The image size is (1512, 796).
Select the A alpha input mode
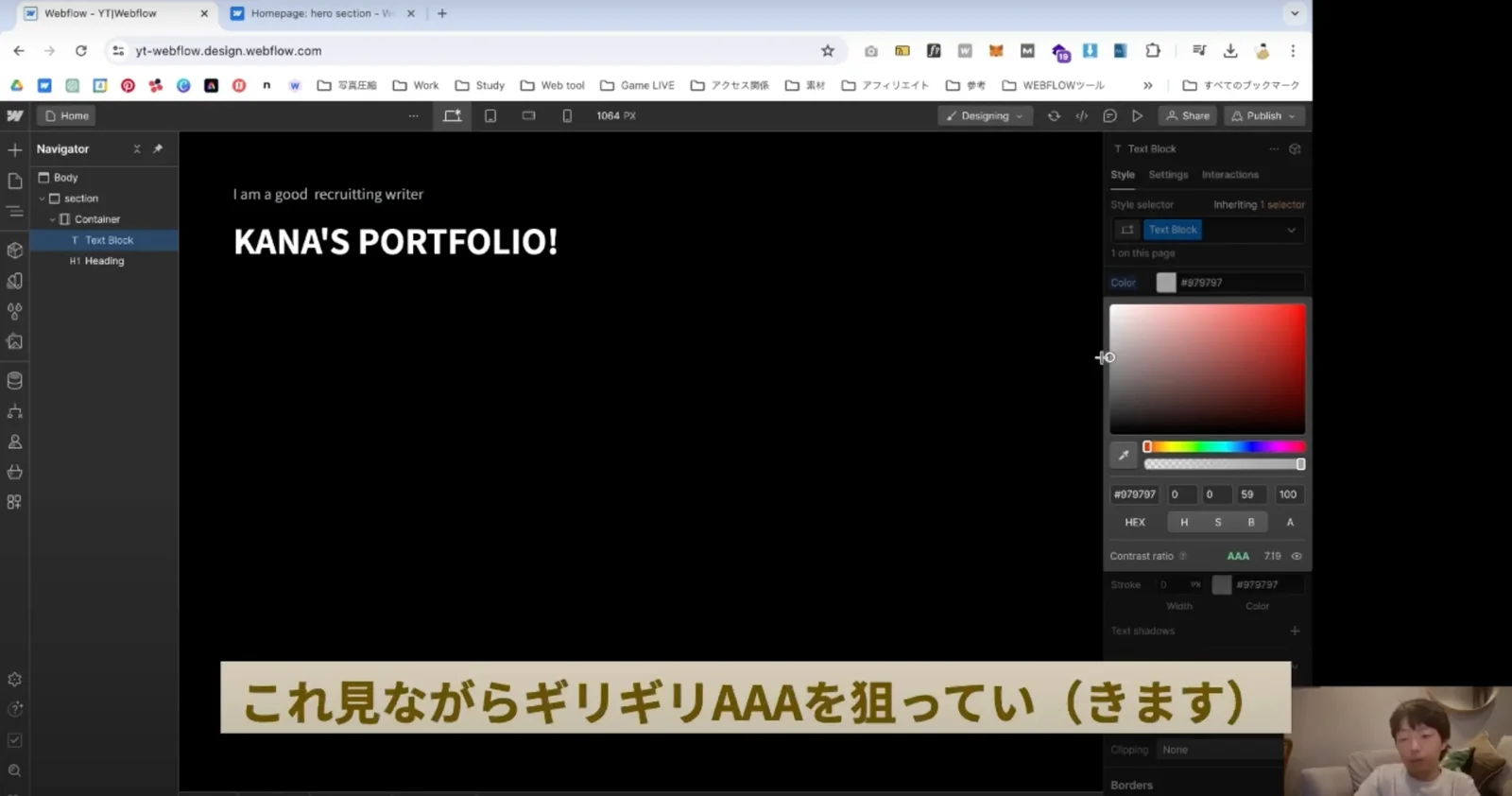(x=1290, y=522)
